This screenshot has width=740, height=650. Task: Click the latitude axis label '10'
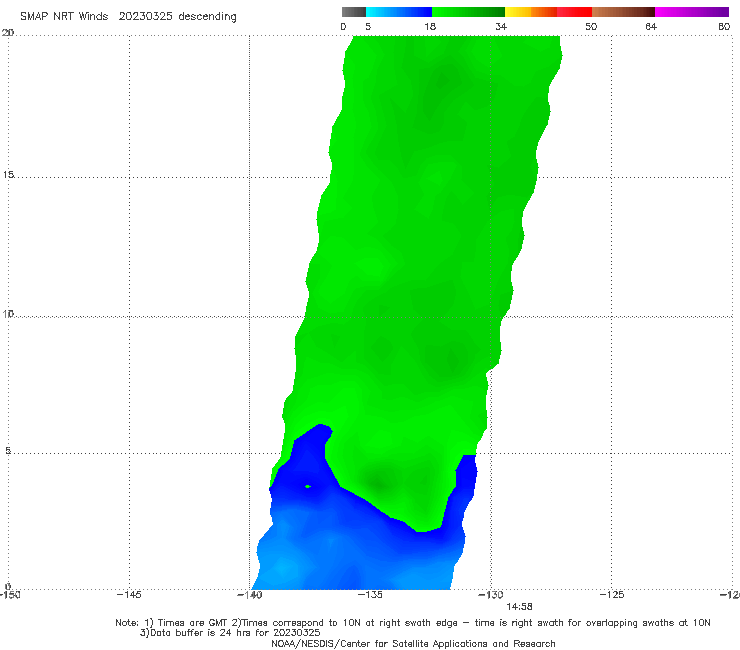(x=8, y=313)
